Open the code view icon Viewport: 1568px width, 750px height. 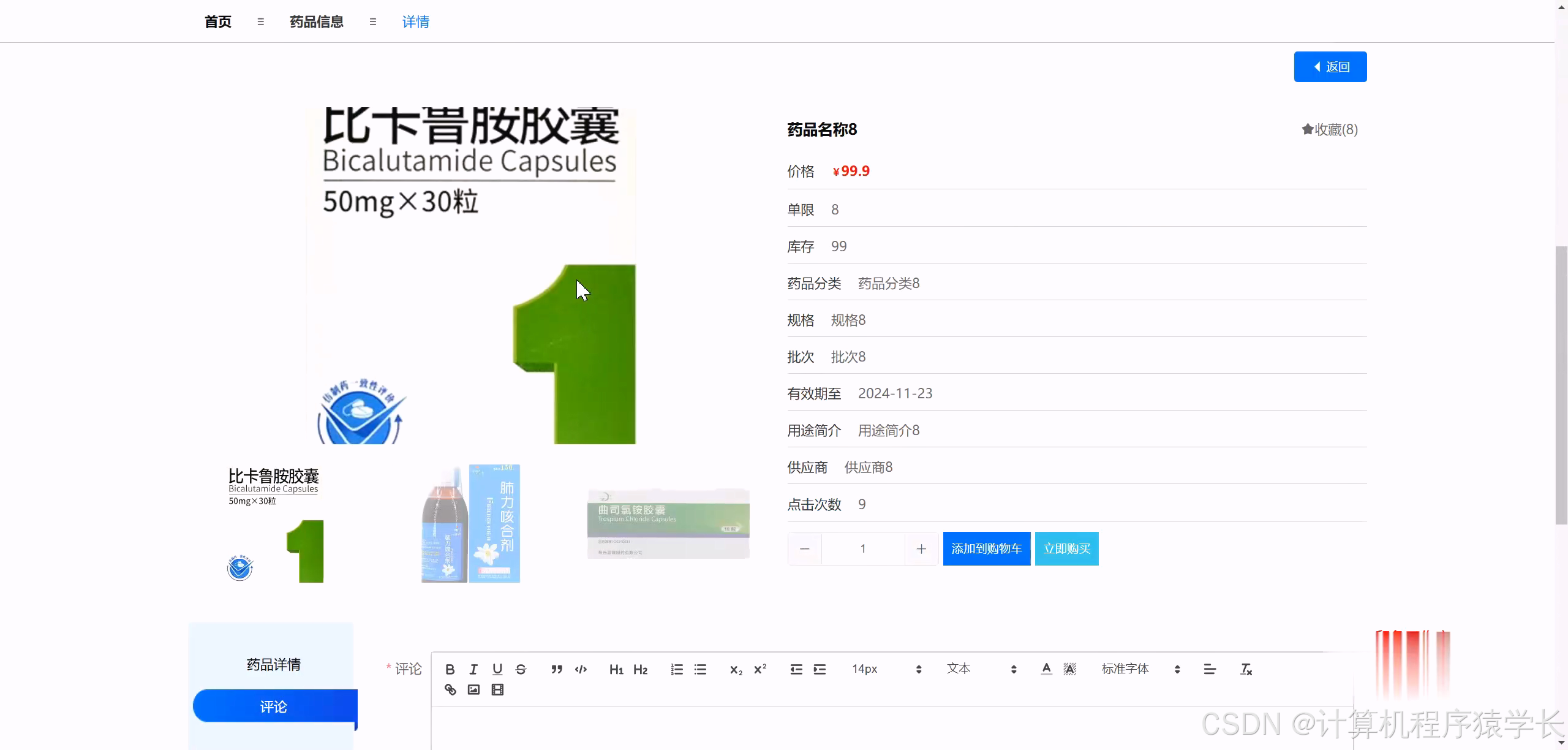click(580, 669)
